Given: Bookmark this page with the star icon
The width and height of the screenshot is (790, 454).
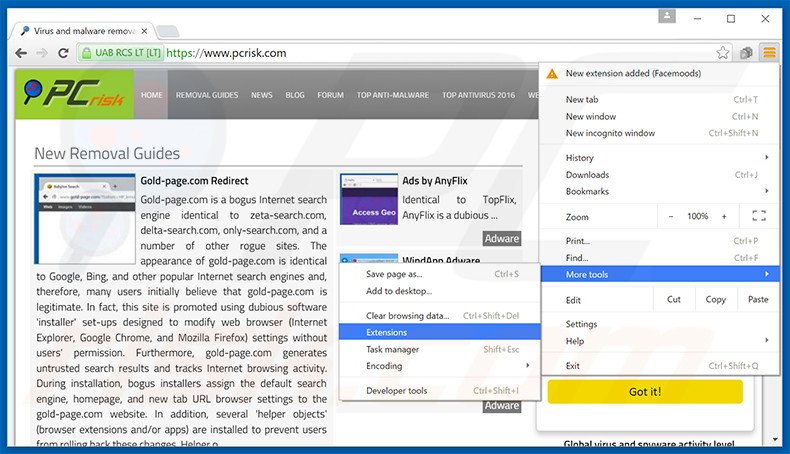Looking at the screenshot, I should point(723,53).
